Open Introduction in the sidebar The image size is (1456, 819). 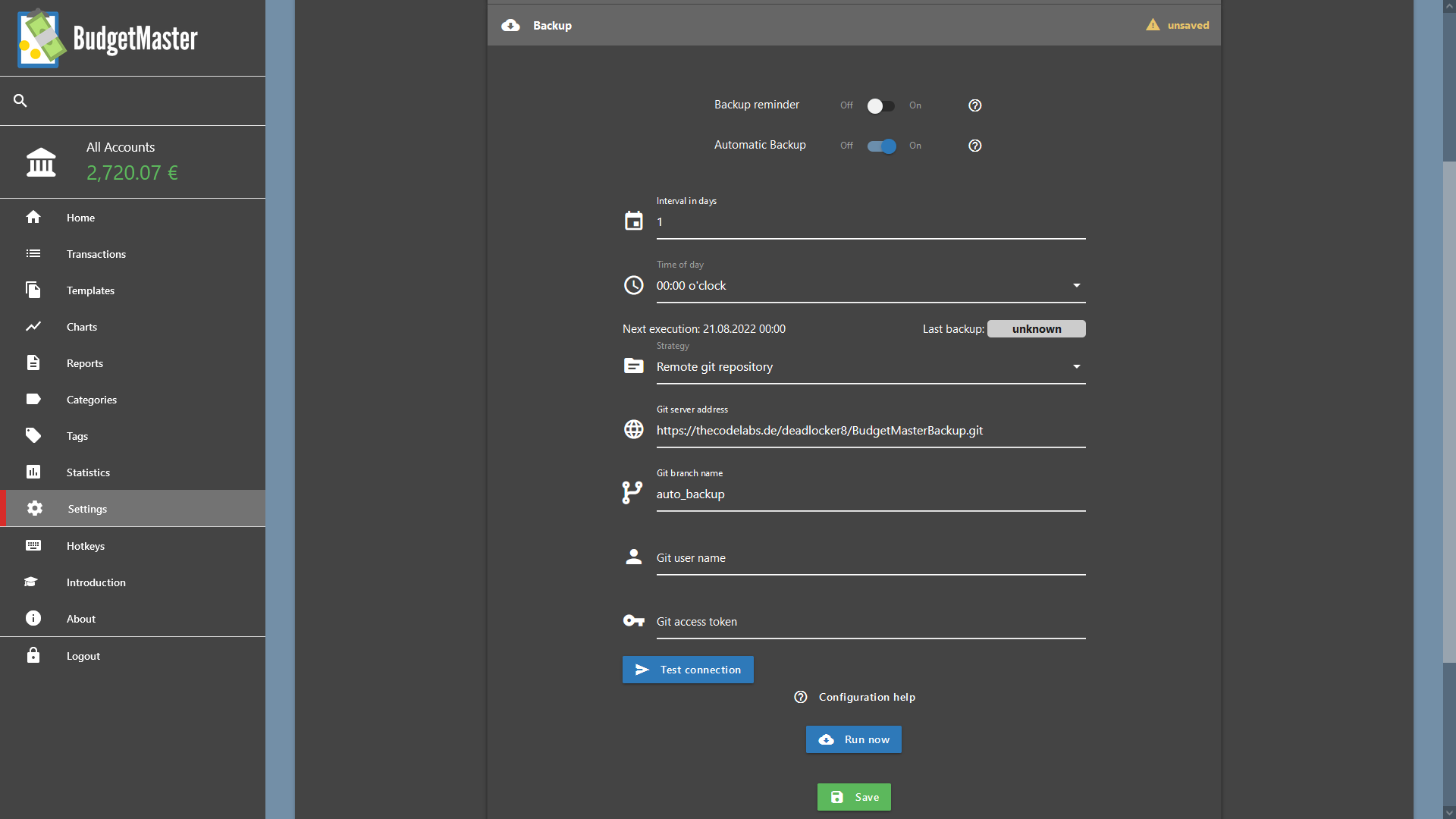click(x=133, y=582)
